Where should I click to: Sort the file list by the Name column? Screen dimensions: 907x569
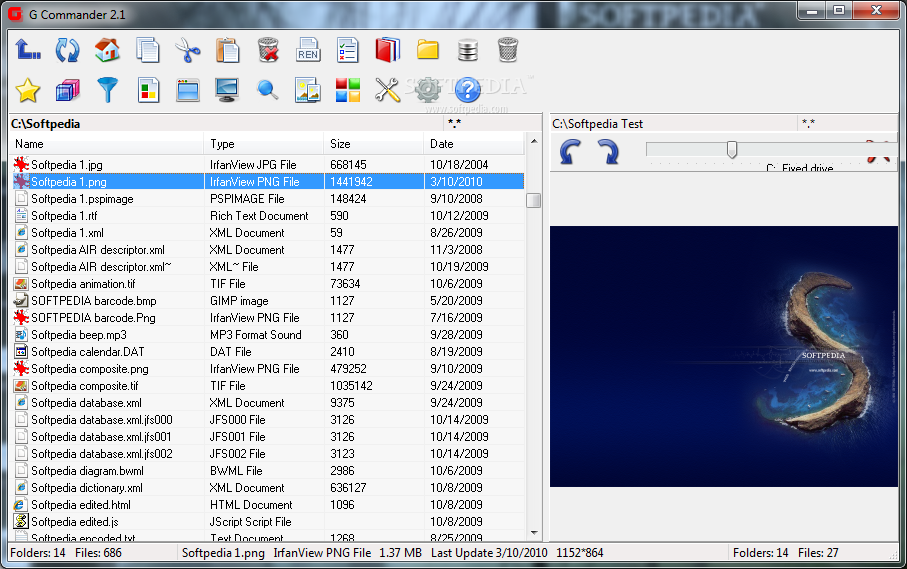click(106, 144)
